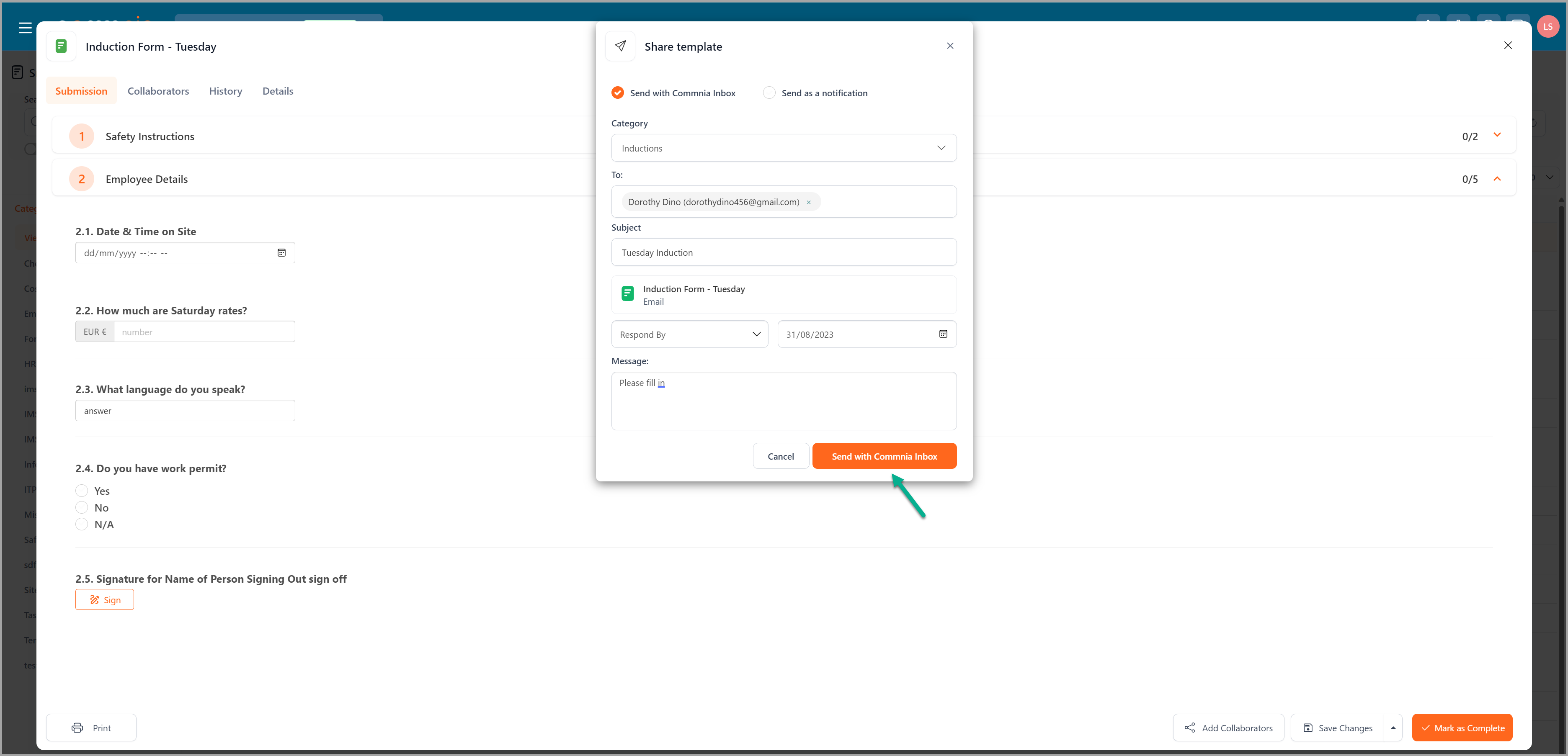Viewport: 1568px width, 756px height.
Task: Select Send with Commnia Inbox radio
Action: click(617, 93)
